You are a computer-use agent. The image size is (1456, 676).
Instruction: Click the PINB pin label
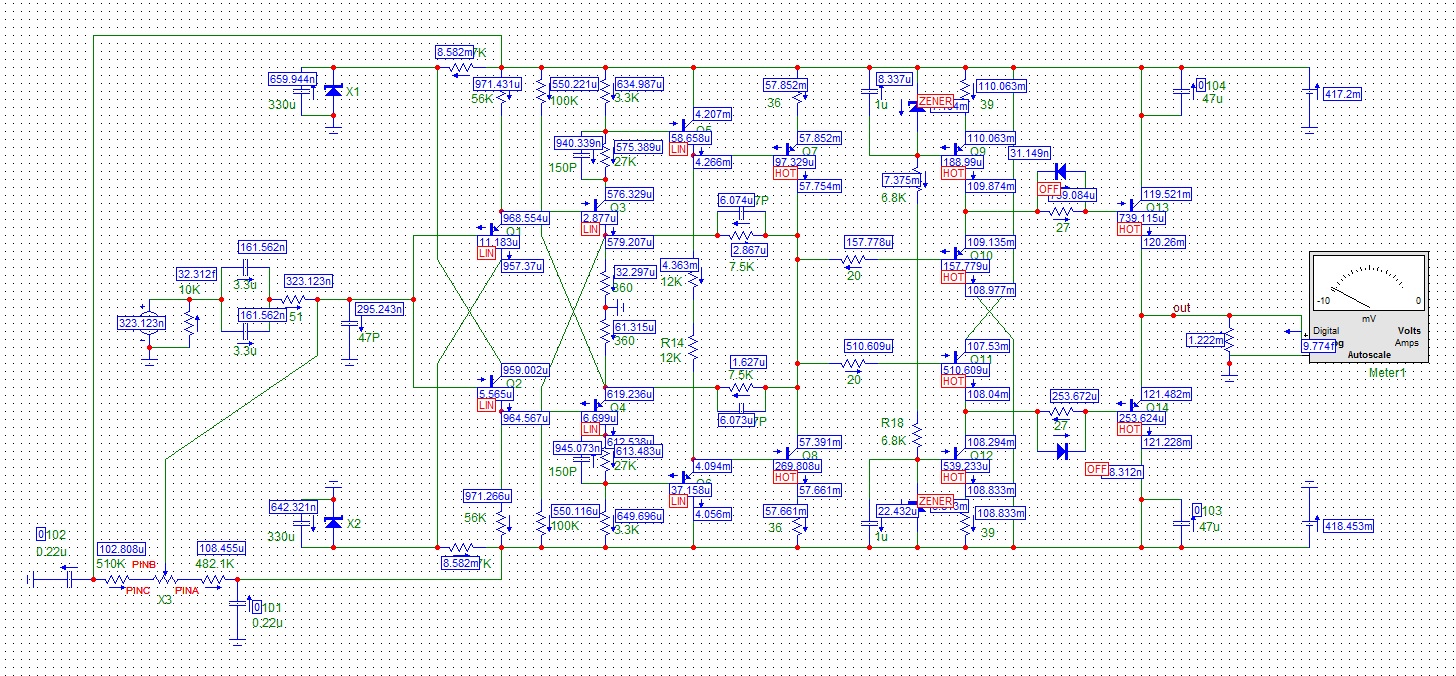(x=144, y=564)
